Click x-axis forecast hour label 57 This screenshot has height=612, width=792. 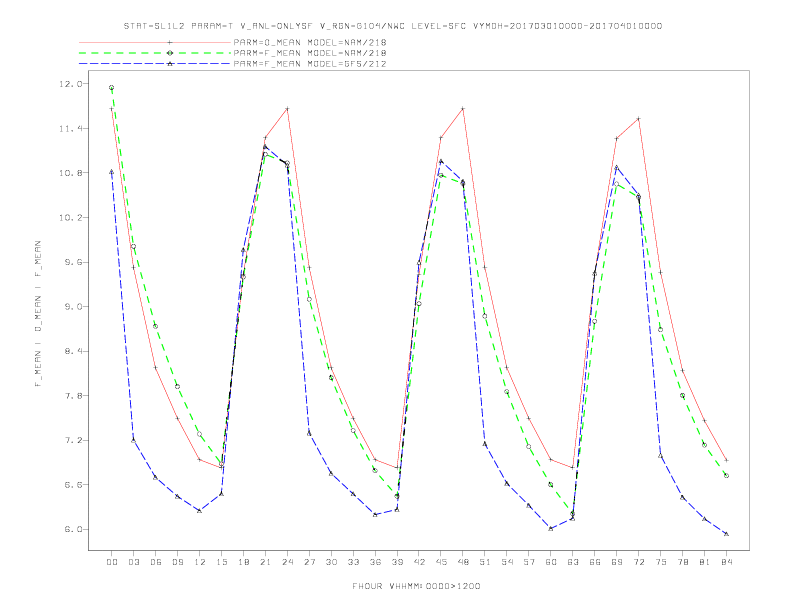tap(529, 562)
